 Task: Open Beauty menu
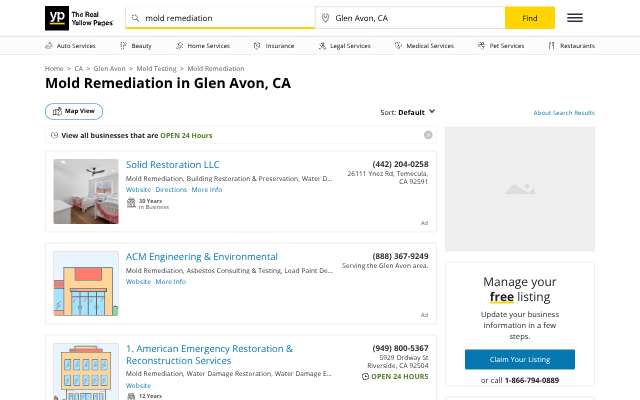click(136, 46)
